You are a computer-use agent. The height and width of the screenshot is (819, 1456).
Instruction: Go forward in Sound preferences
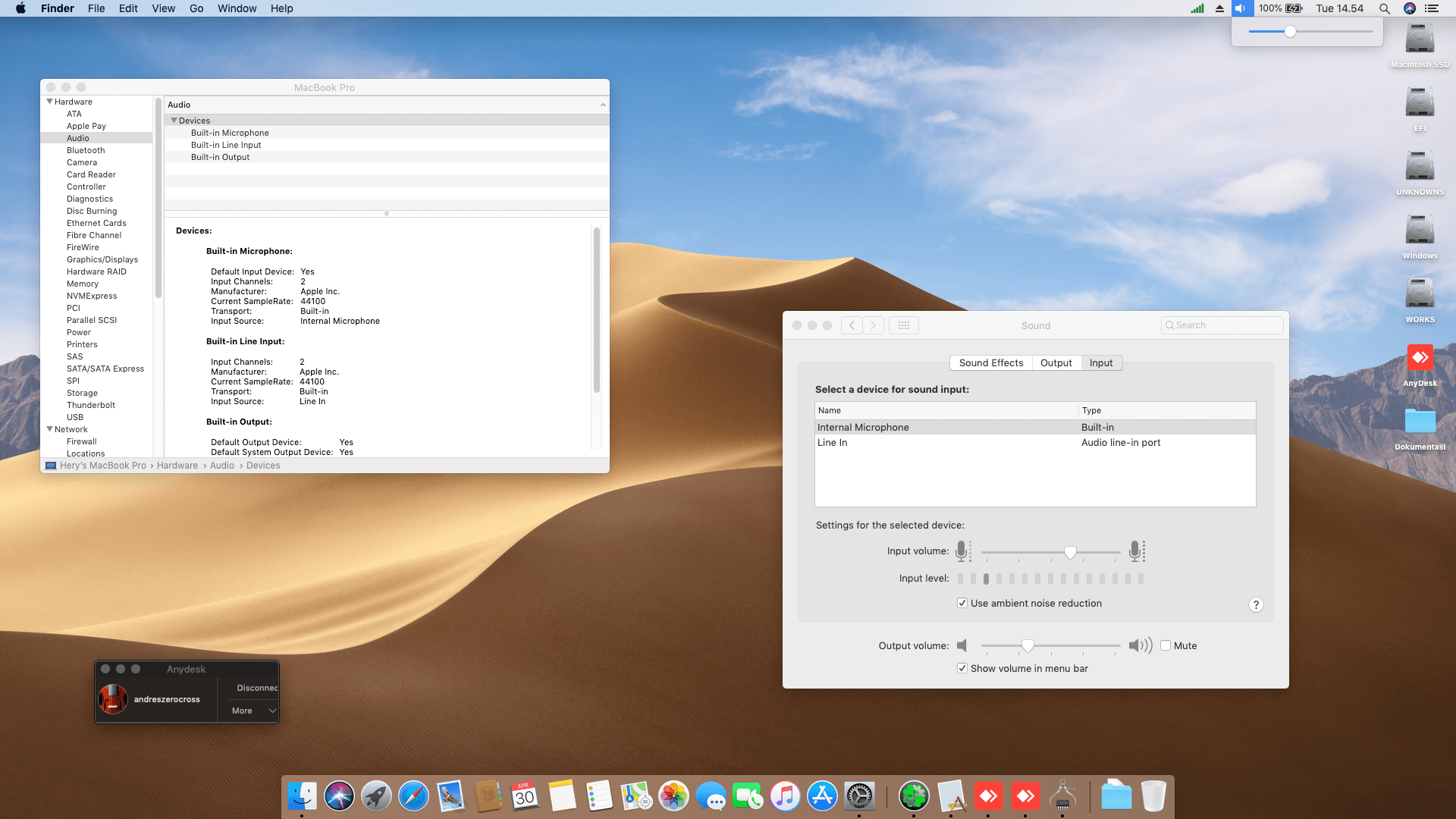click(x=874, y=325)
